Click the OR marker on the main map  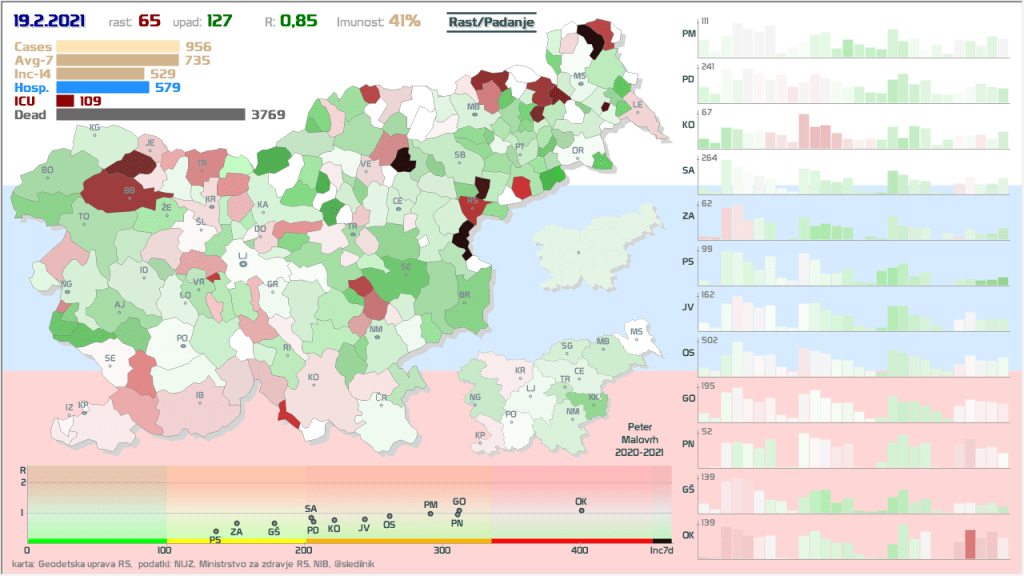(x=577, y=151)
